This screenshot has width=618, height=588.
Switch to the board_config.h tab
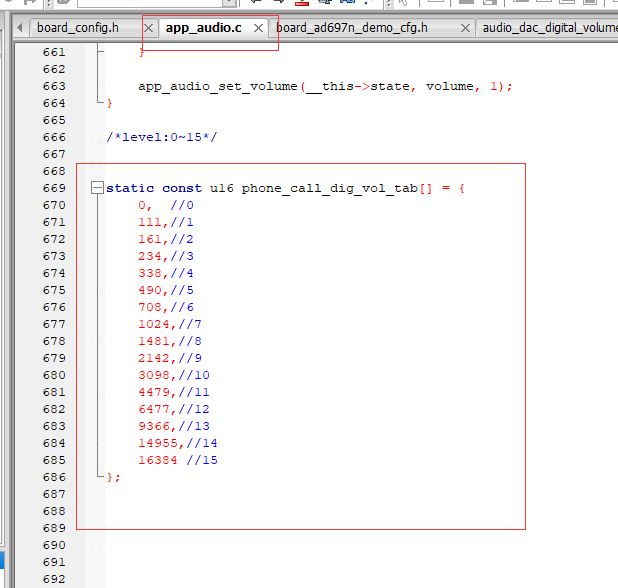78,28
